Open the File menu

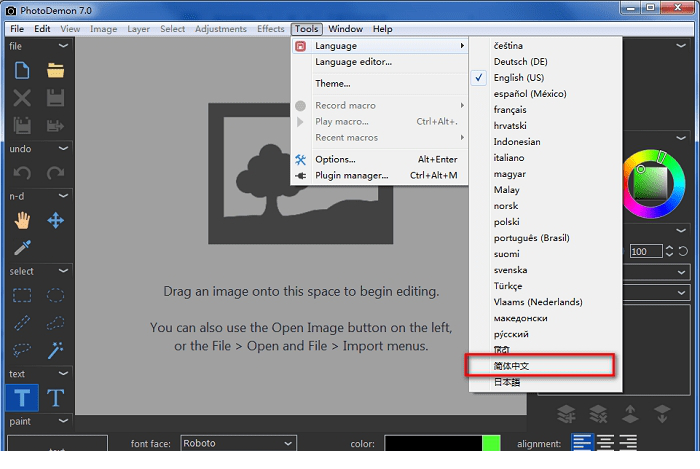point(17,29)
